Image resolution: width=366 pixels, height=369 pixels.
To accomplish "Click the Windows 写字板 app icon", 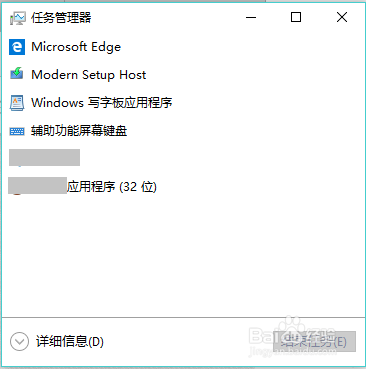I will pyautogui.click(x=17, y=103).
